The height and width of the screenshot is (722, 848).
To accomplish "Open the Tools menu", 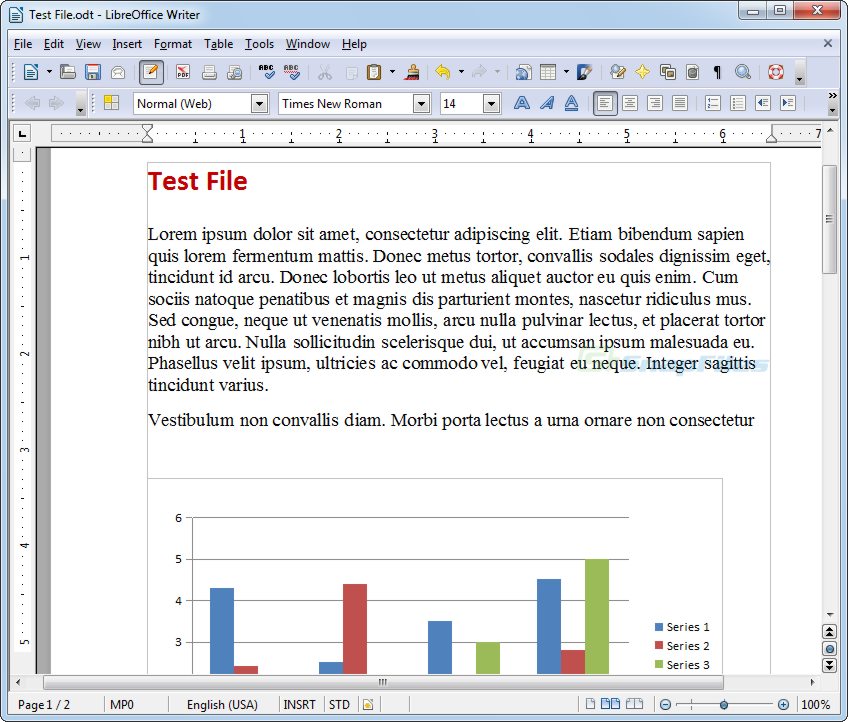I will [x=259, y=44].
